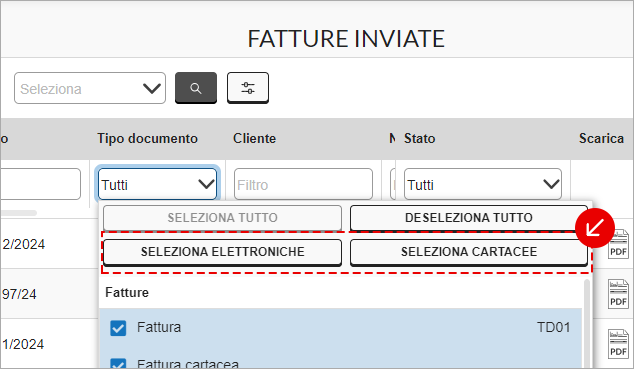
Task: Click the Seleziona Cartacee button
Action: pos(469,252)
